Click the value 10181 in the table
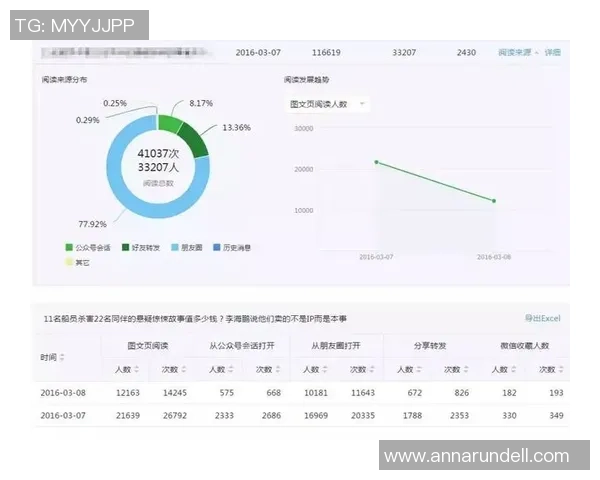This screenshot has height=480, width=600. pyautogui.click(x=316, y=393)
